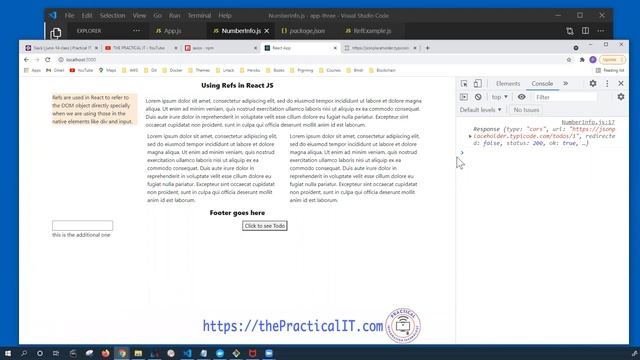The width and height of the screenshot is (640, 360).
Task: Open Explorer views three-dot menu in VS Code
Action: [x=136, y=31]
